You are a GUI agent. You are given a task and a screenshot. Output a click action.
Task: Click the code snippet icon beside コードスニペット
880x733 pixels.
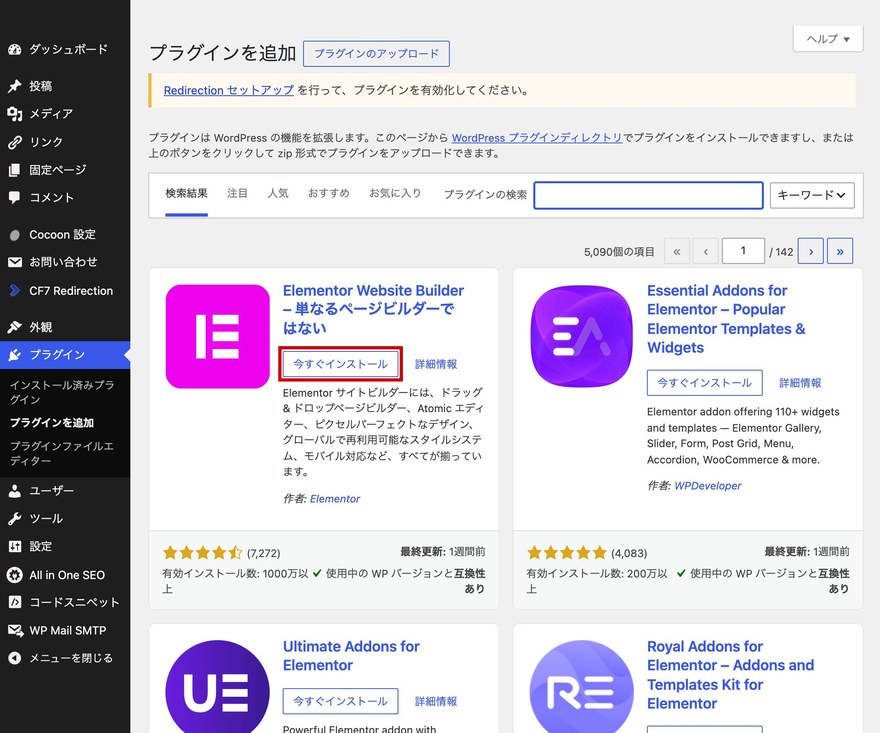[15, 602]
